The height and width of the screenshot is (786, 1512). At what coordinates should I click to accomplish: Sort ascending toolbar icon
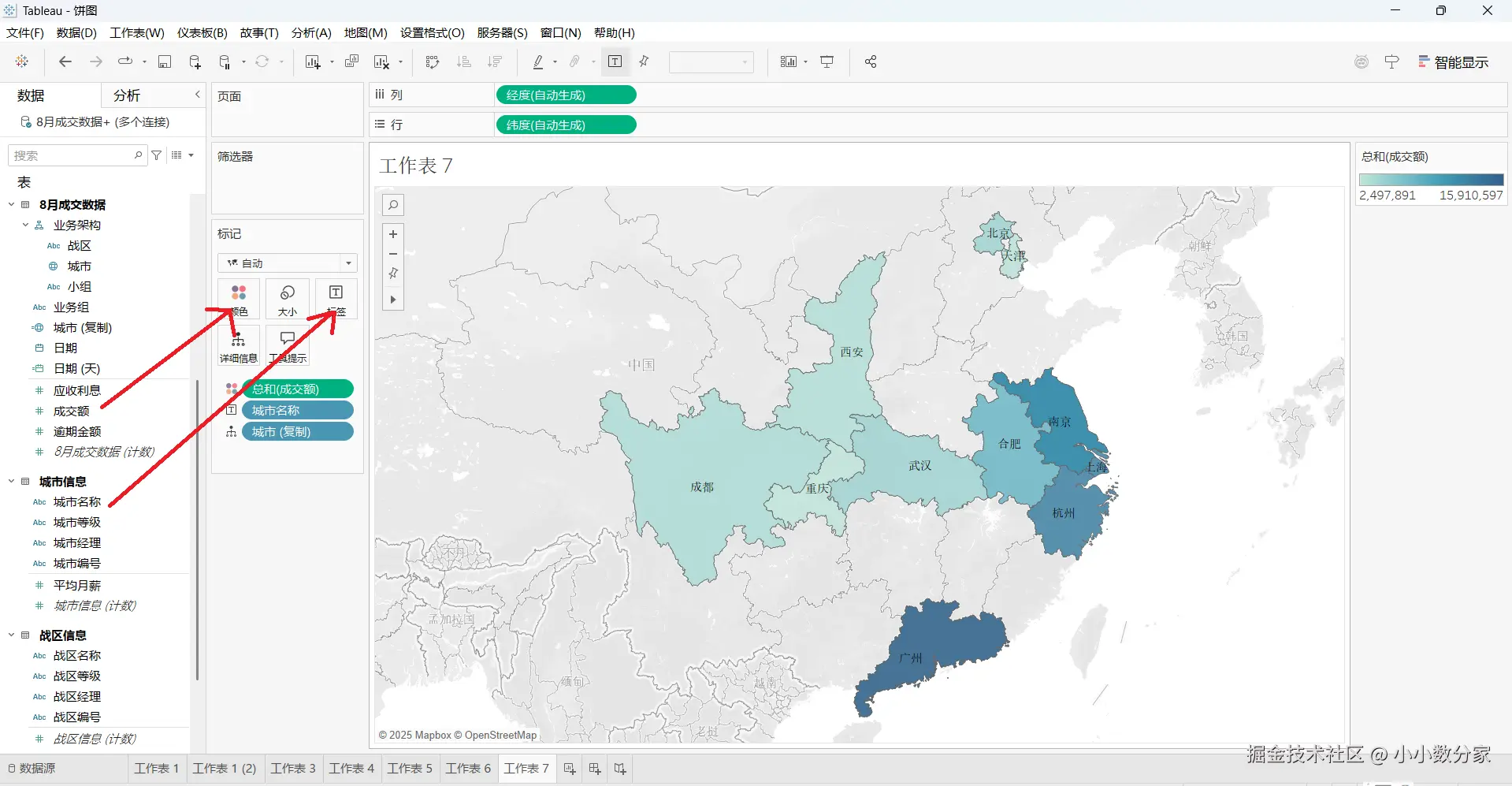[x=464, y=61]
